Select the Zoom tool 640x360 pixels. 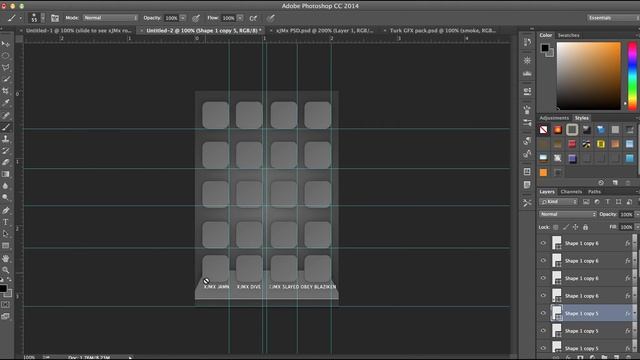[x=5, y=270]
